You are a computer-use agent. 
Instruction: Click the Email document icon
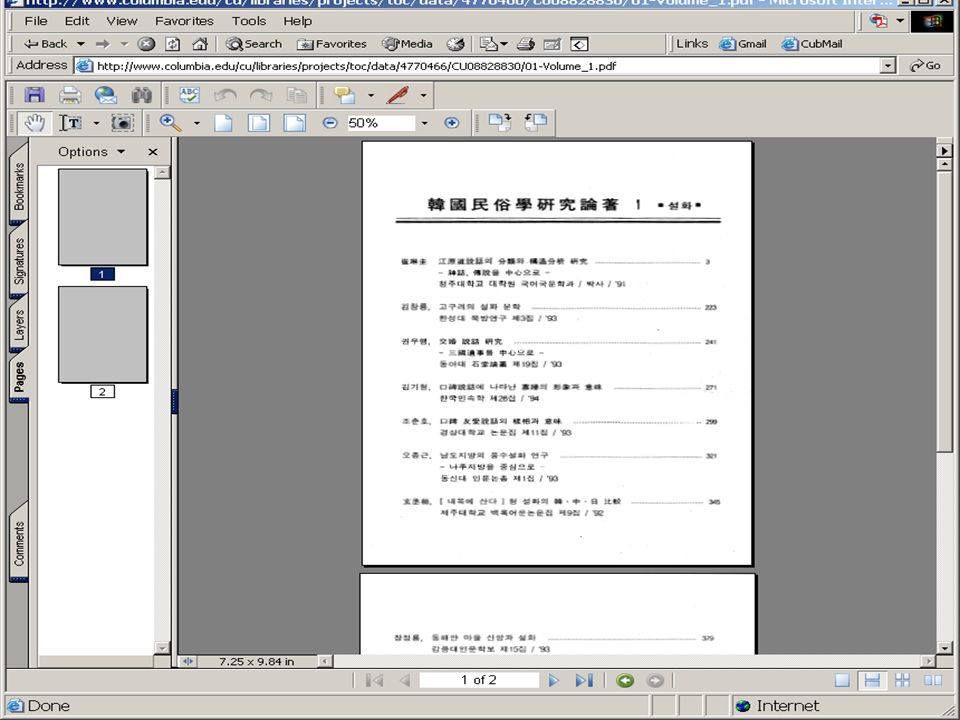tap(105, 95)
